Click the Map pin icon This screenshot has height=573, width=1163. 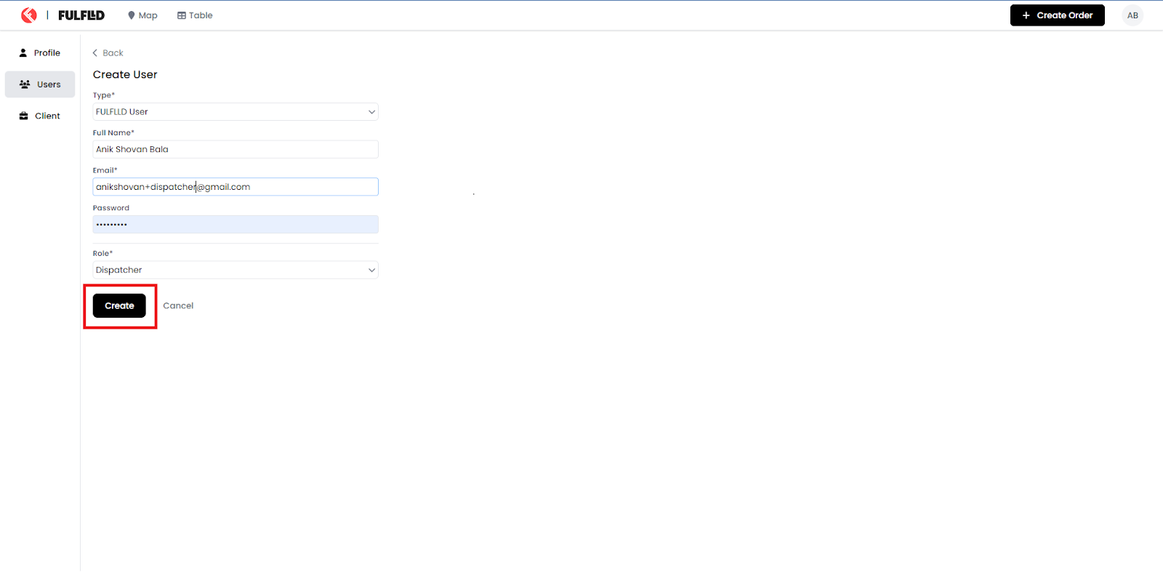tap(131, 16)
